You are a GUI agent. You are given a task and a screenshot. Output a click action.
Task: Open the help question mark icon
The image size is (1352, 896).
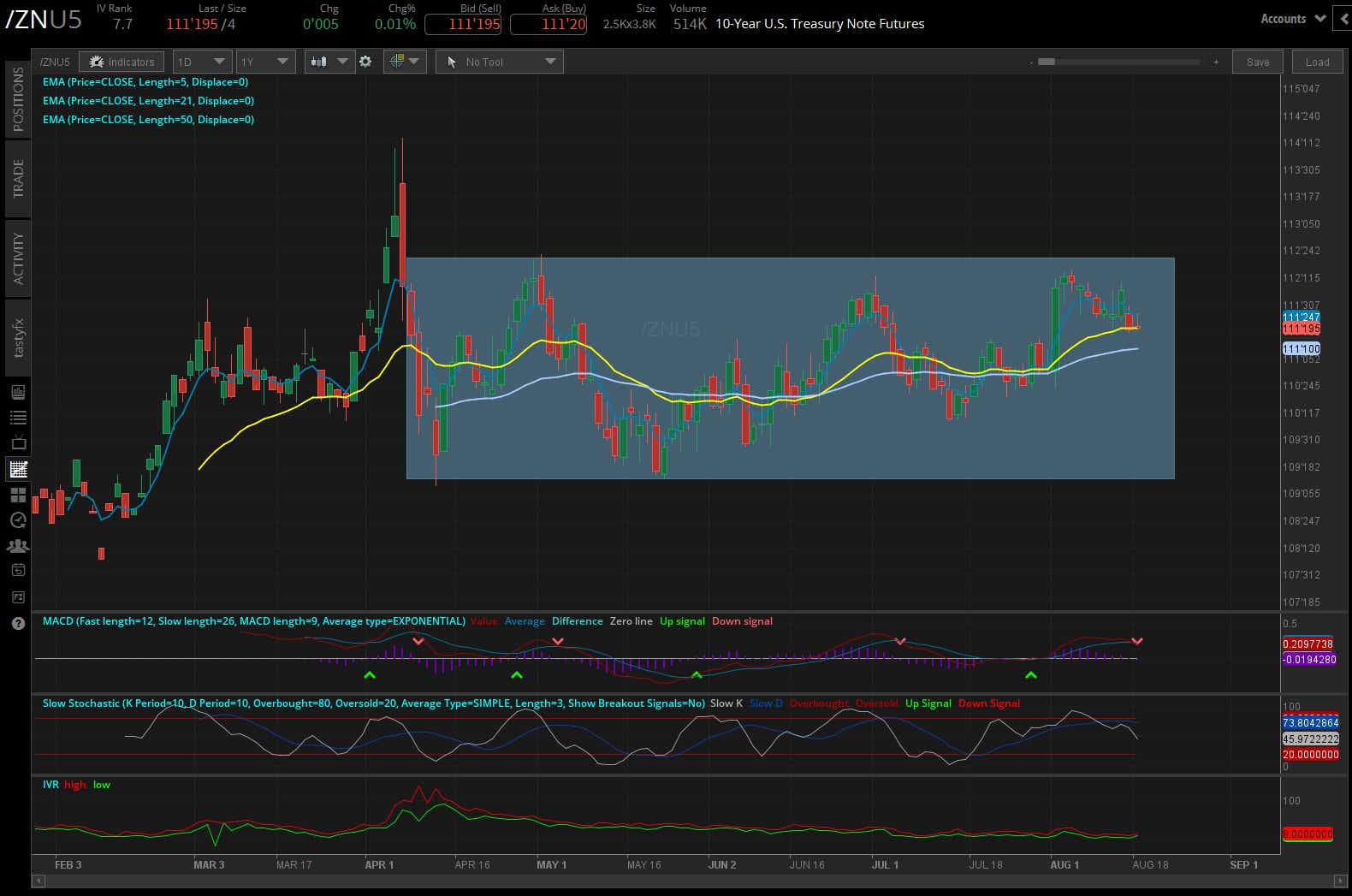click(18, 623)
